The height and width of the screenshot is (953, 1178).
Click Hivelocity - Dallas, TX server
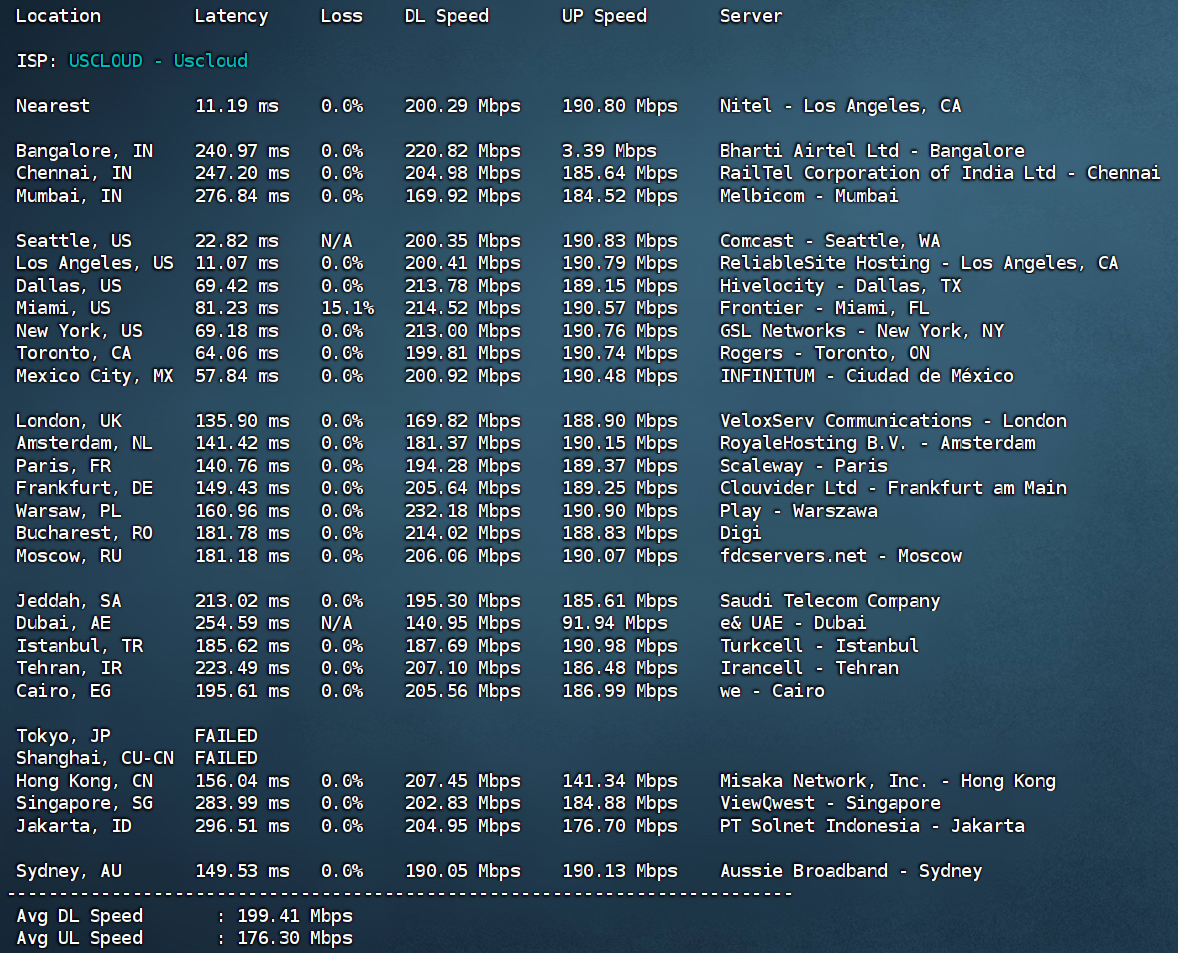pyautogui.click(x=841, y=286)
